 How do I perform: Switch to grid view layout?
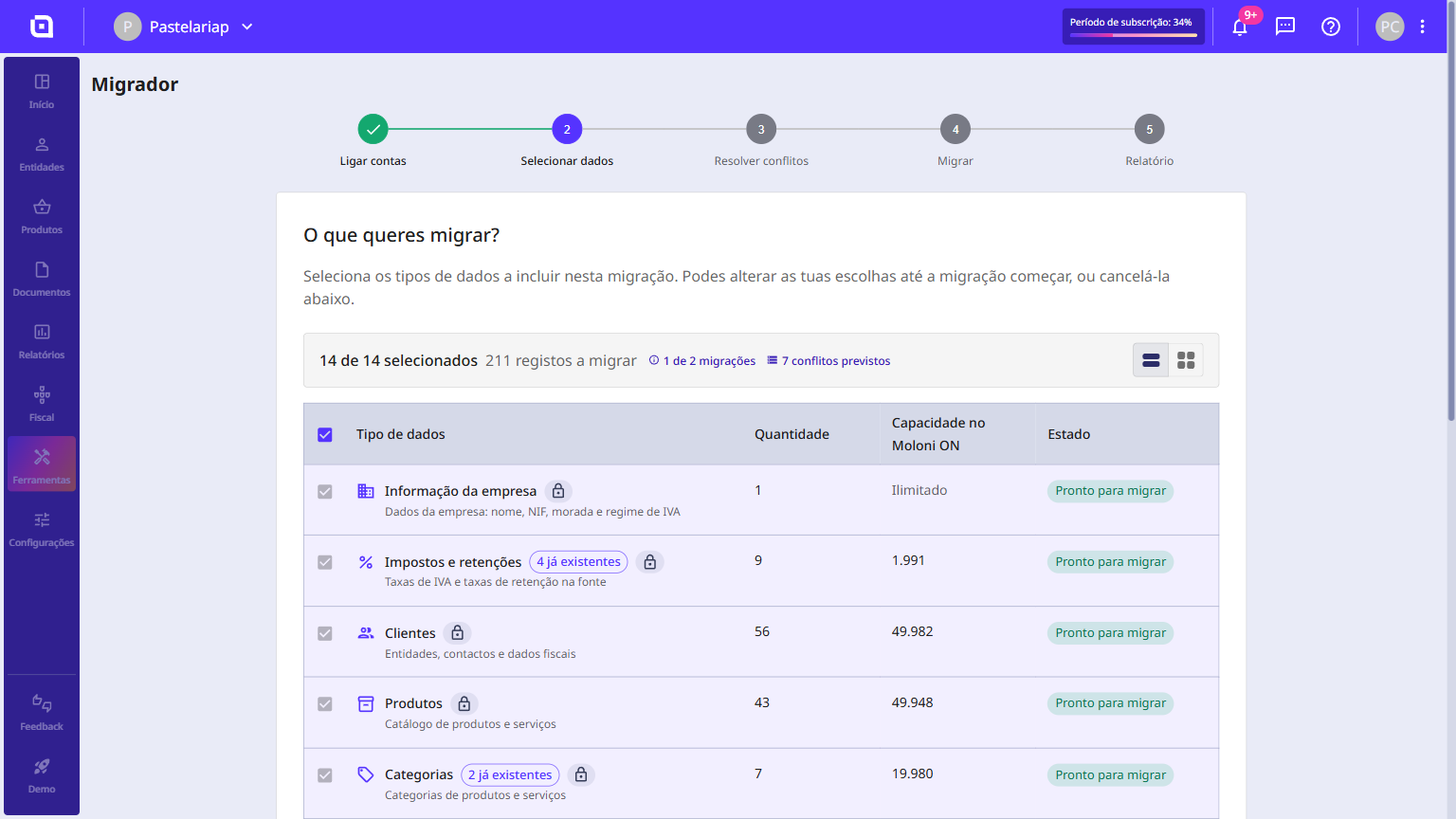[x=1186, y=360]
